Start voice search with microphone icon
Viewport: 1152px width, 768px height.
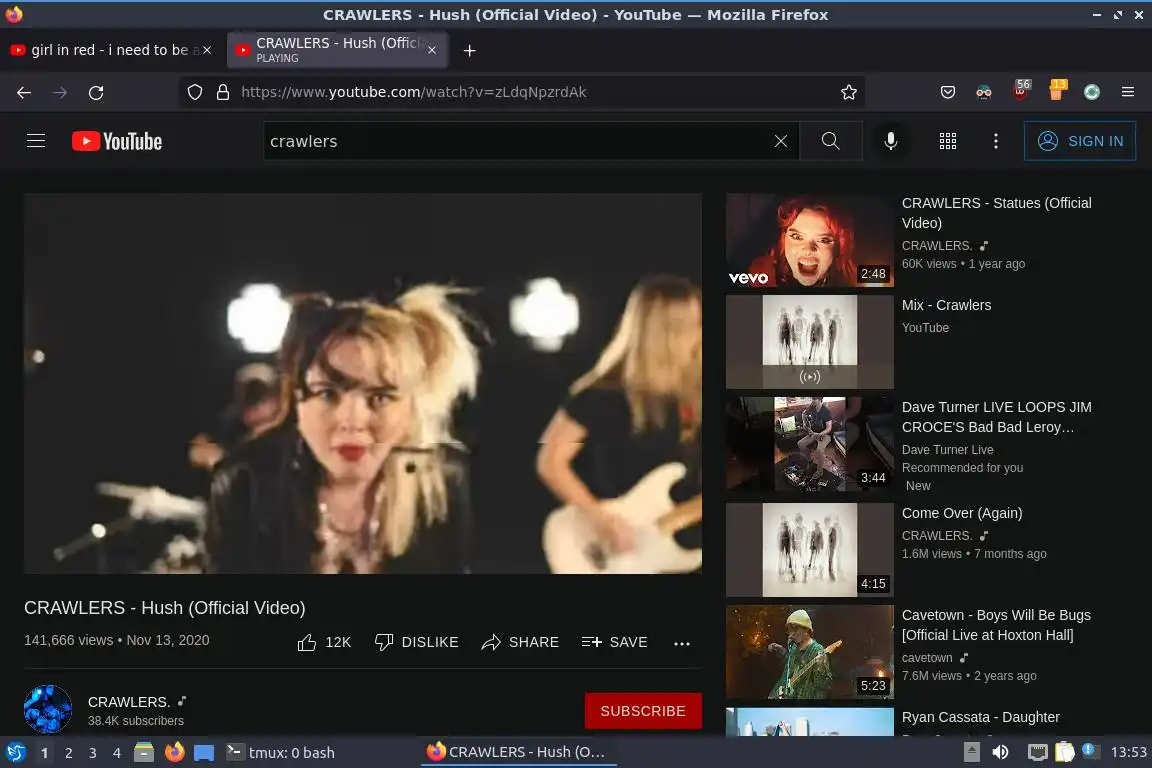tap(890, 140)
